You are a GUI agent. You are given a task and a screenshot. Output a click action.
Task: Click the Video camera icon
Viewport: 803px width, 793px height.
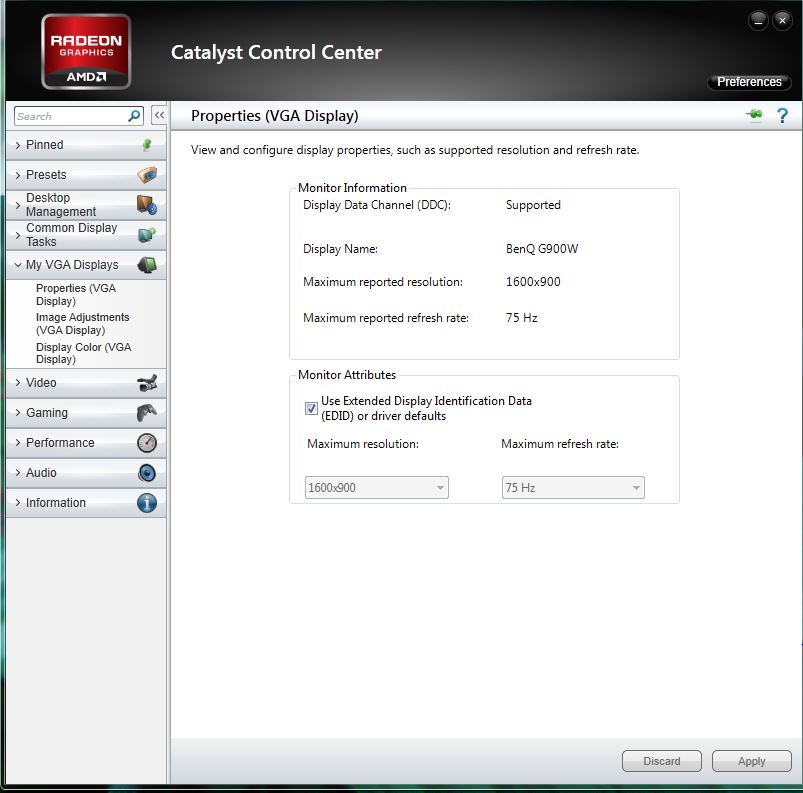tap(147, 383)
